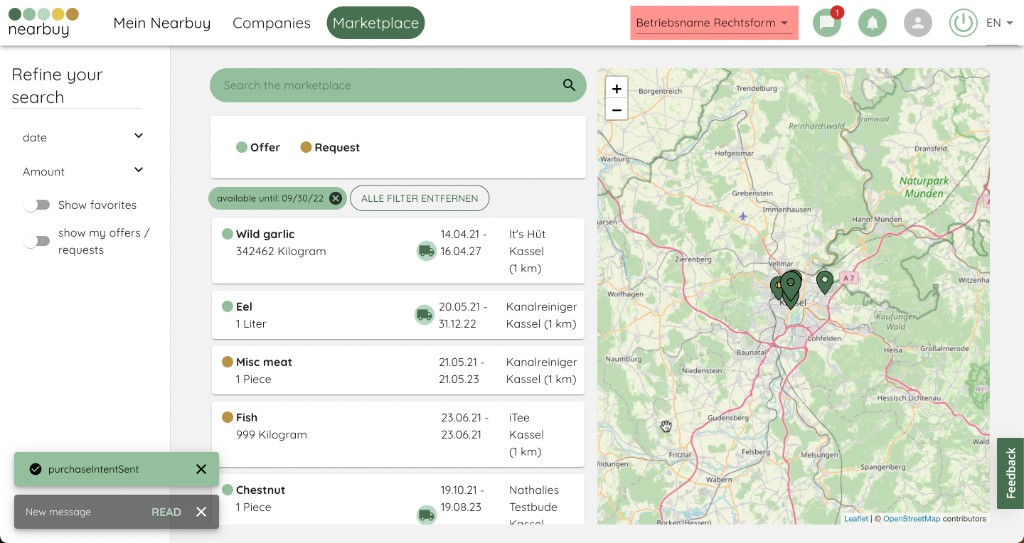Open the Wild garlic listing
Viewport: 1024px width, 543px height.
(x=398, y=251)
